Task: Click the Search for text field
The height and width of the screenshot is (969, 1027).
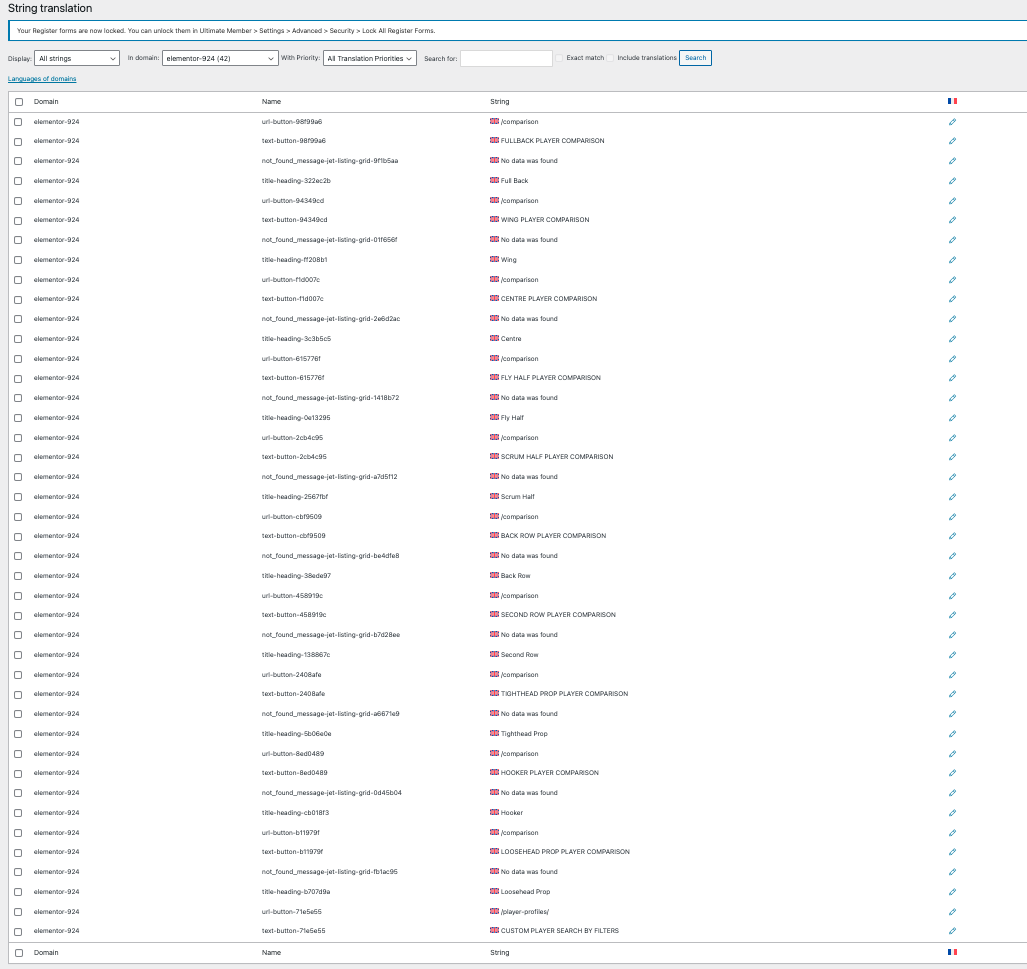Action: click(506, 58)
